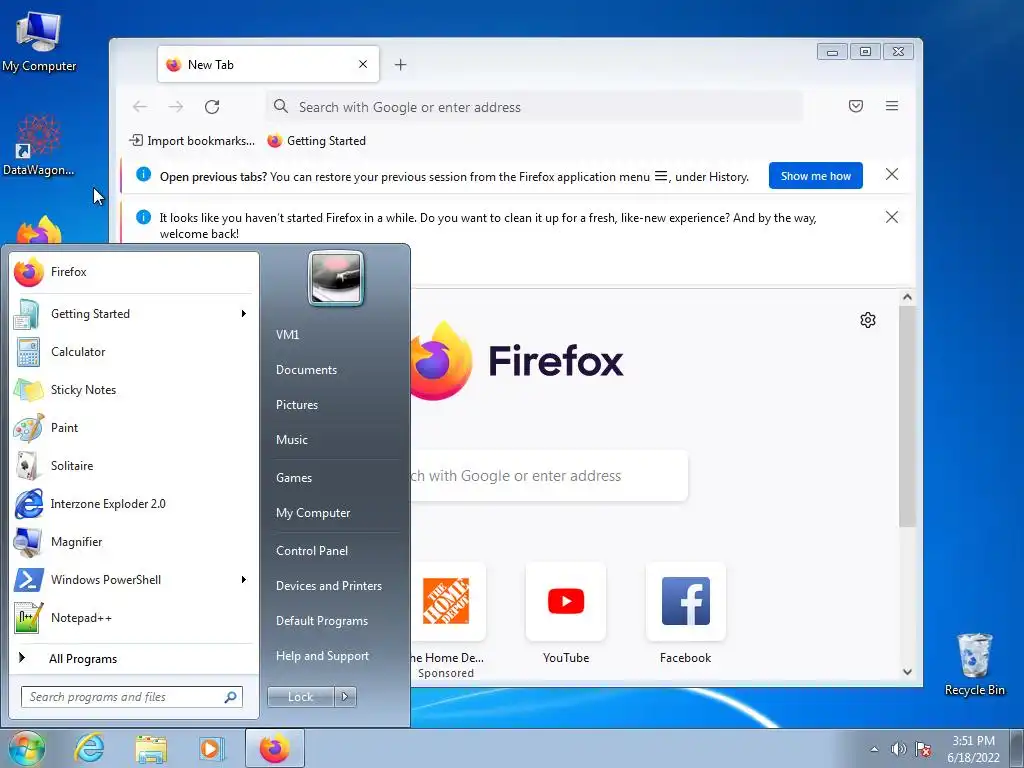1024x768 pixels.
Task: Open Default Programs
Action: pyautogui.click(x=321, y=621)
